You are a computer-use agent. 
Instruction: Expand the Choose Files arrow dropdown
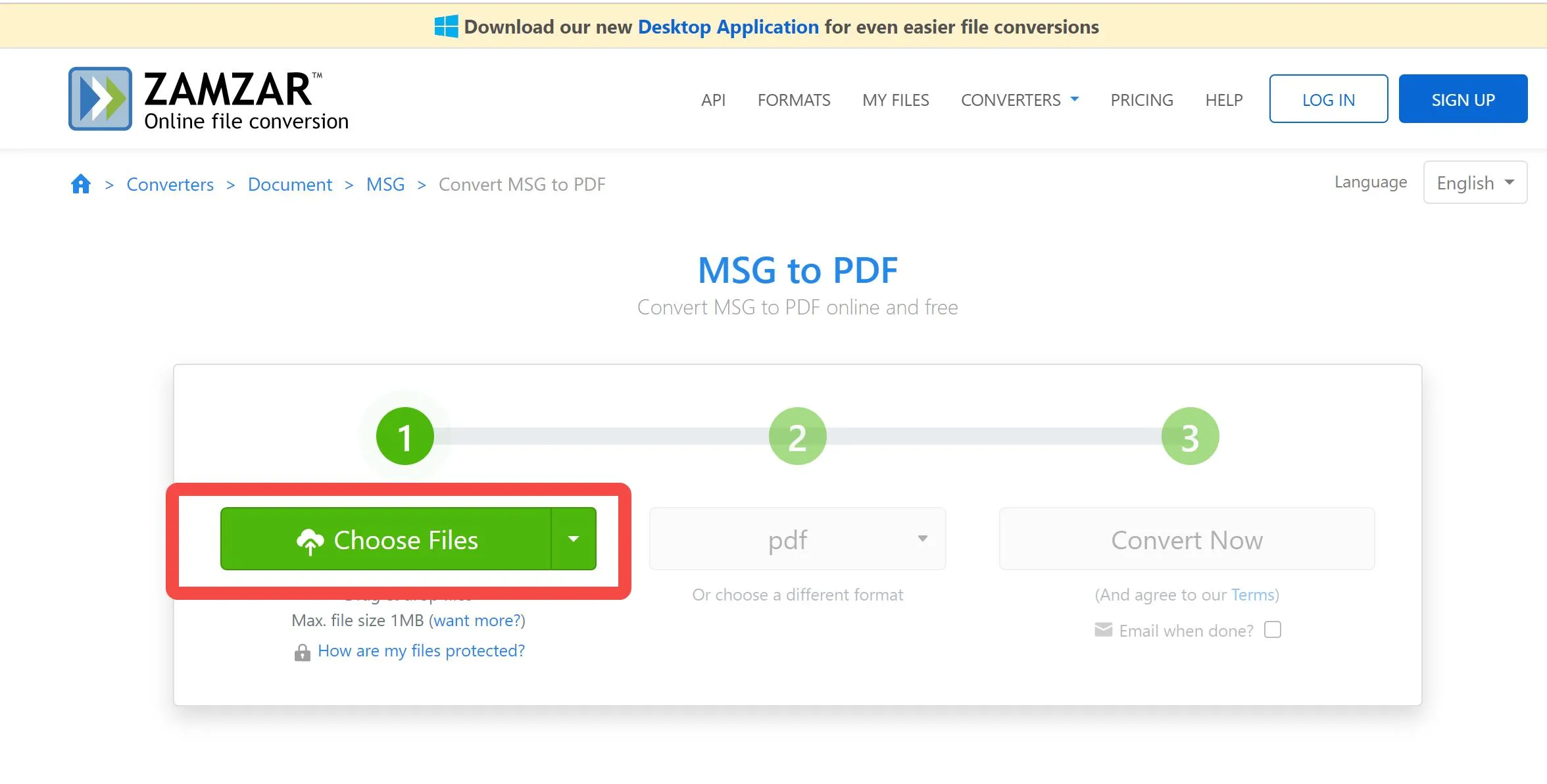574,539
